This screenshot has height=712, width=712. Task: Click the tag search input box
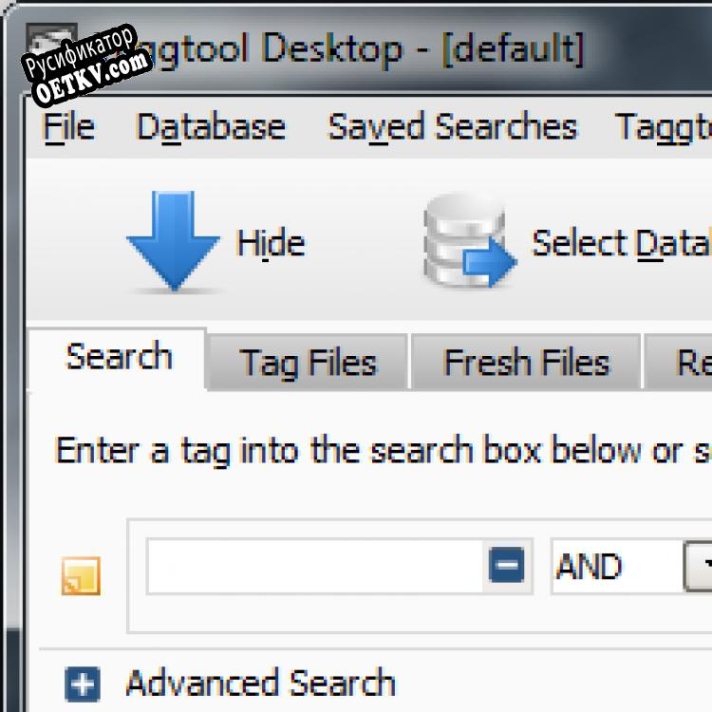coord(315,566)
